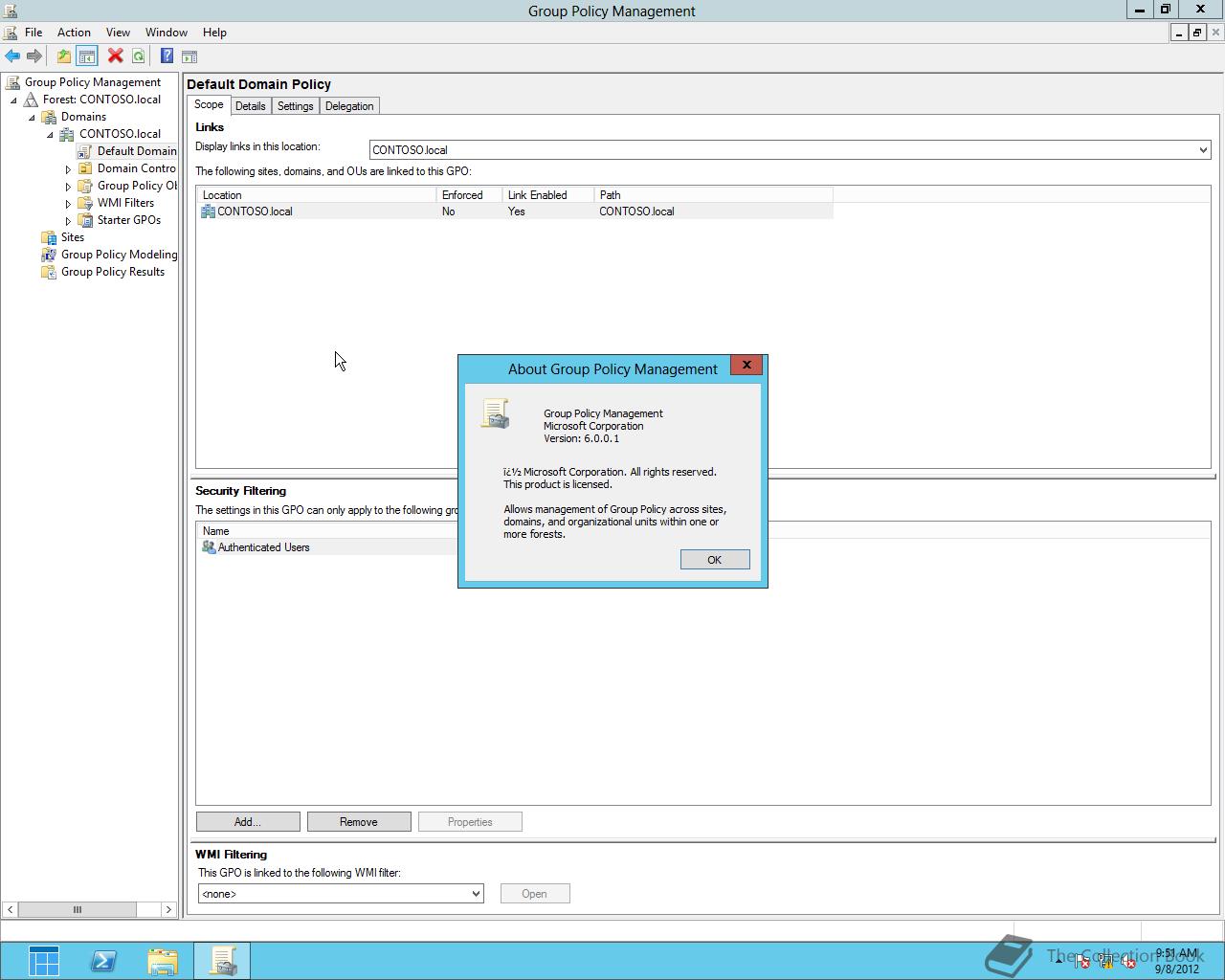Image resolution: width=1225 pixels, height=980 pixels.
Task: Click the blue Back arrow in toolbar
Action: click(12, 56)
